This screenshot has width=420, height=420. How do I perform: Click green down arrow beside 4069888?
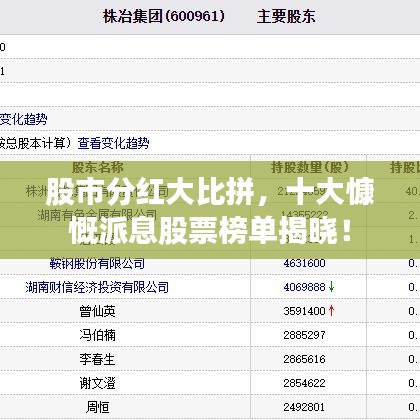(x=331, y=287)
